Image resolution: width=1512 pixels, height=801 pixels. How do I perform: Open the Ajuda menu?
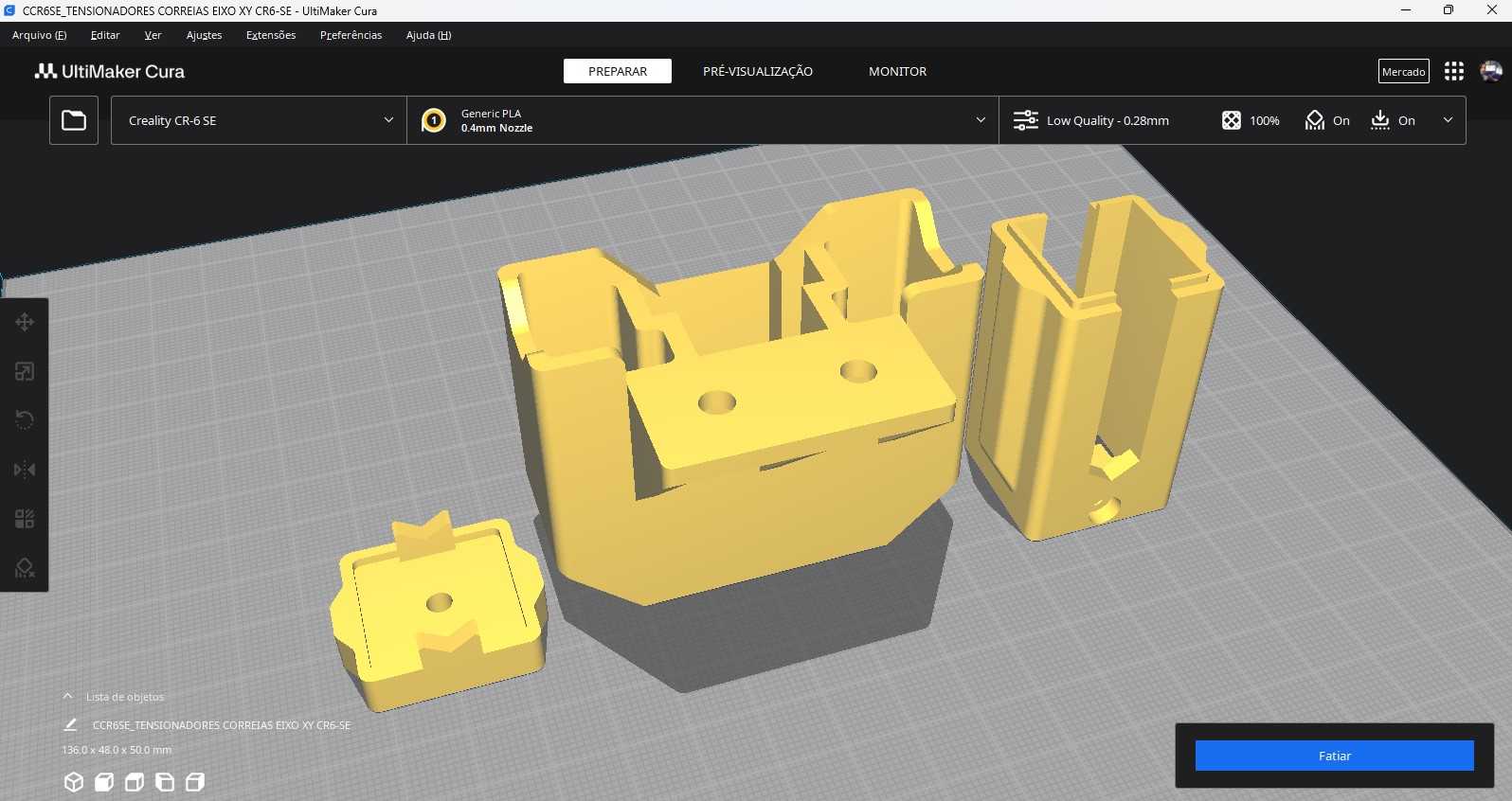point(428,35)
